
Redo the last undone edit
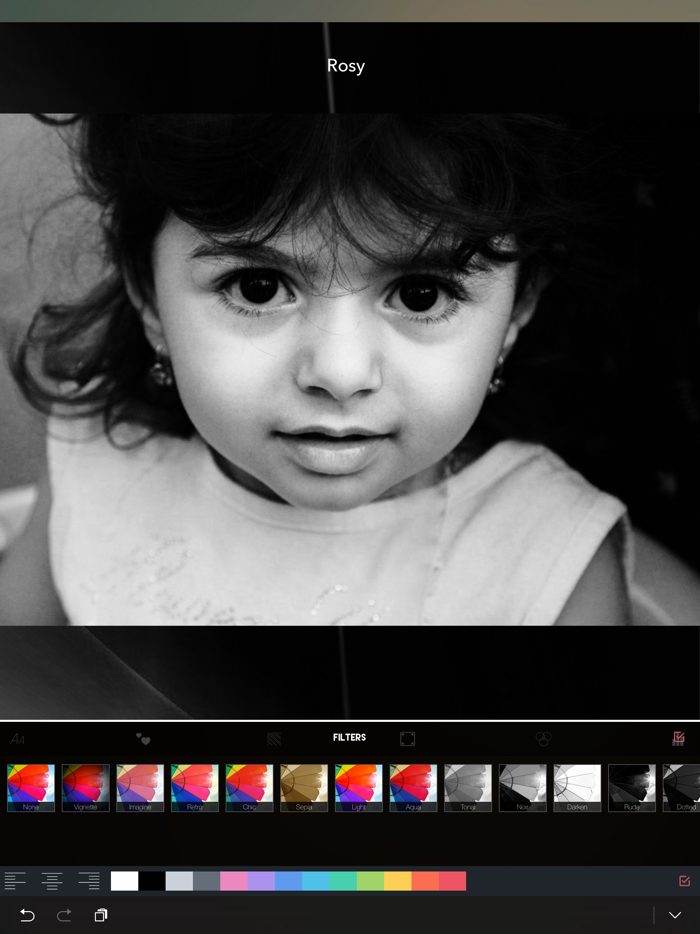click(x=64, y=915)
